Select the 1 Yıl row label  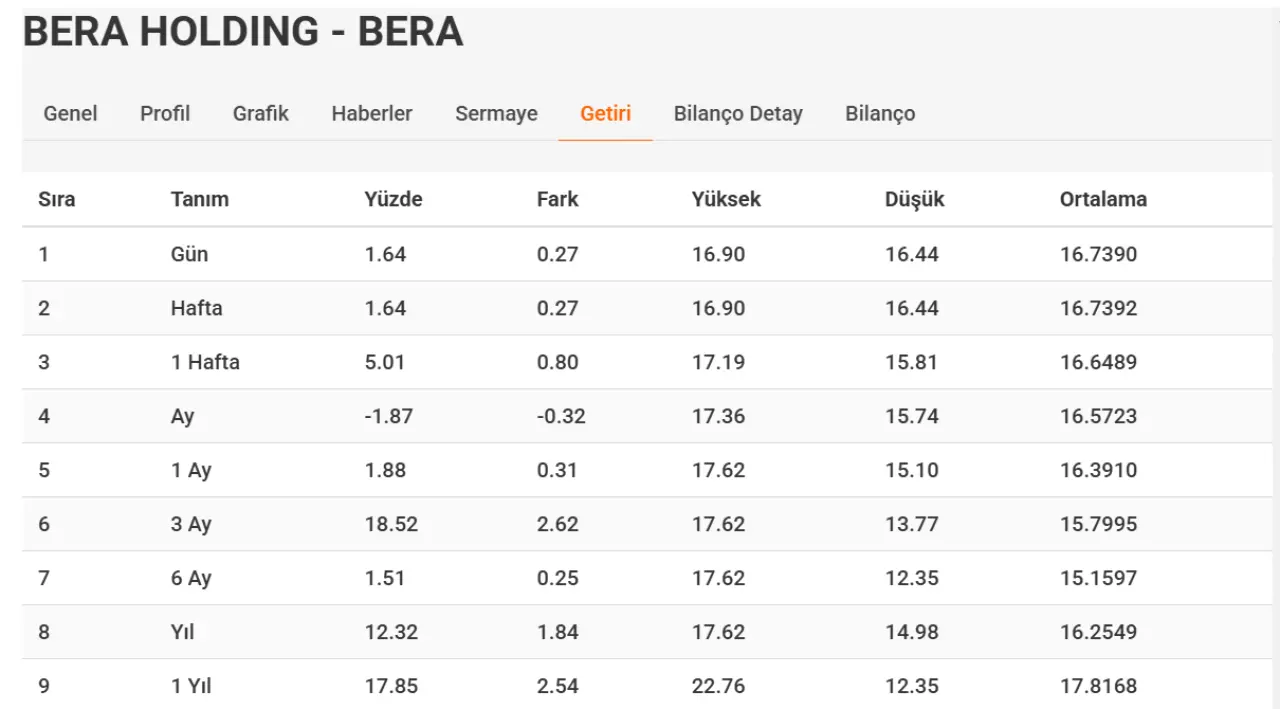[191, 686]
